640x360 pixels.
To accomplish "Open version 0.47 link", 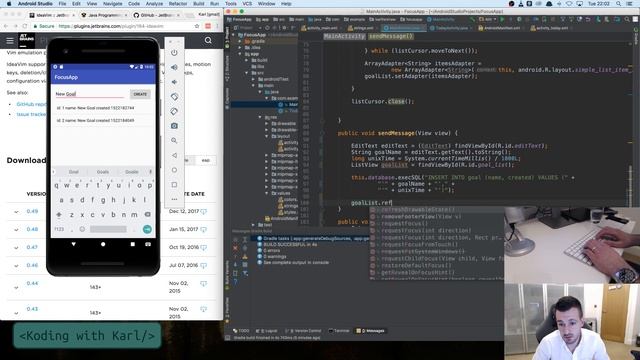I will (32, 247).
